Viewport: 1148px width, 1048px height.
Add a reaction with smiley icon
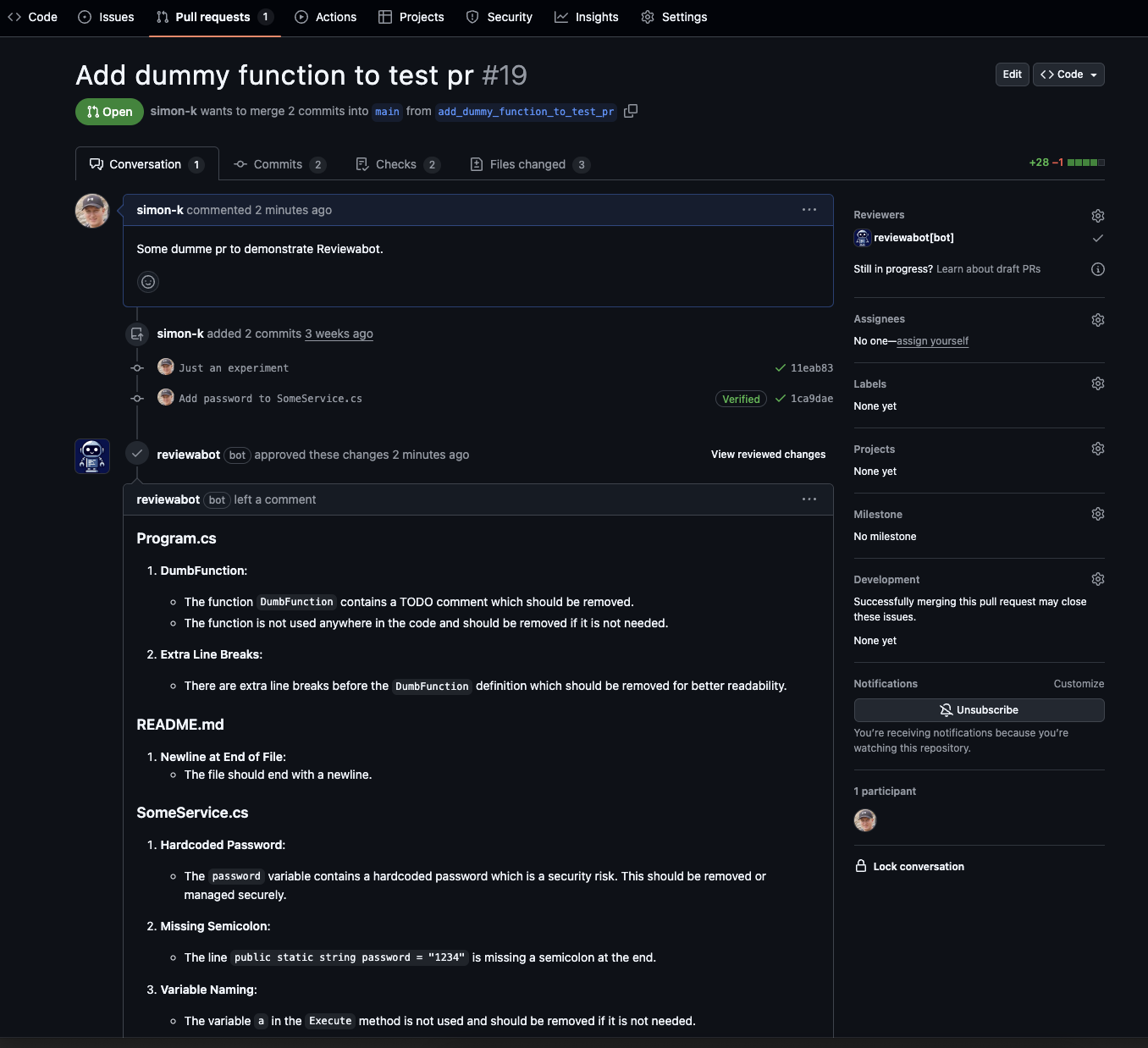148,282
